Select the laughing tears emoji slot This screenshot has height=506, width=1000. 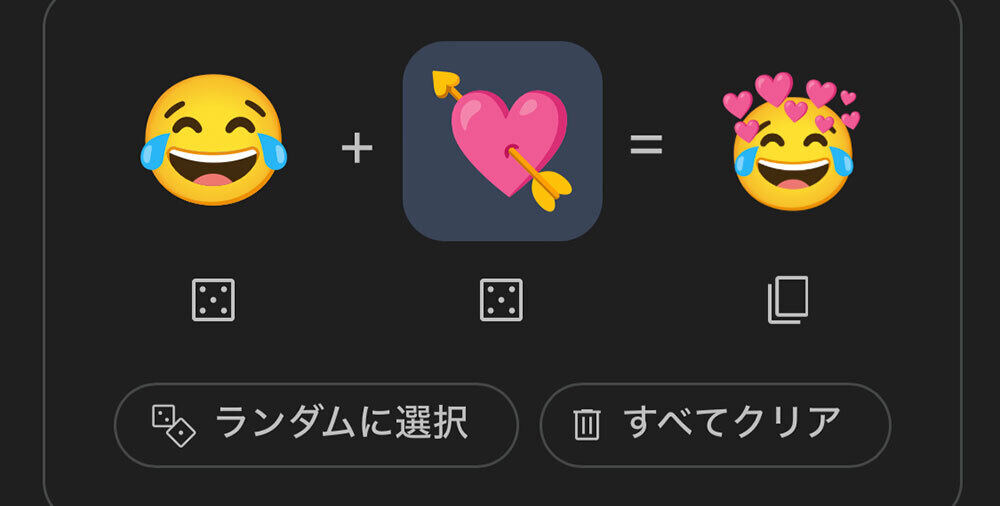click(x=214, y=140)
